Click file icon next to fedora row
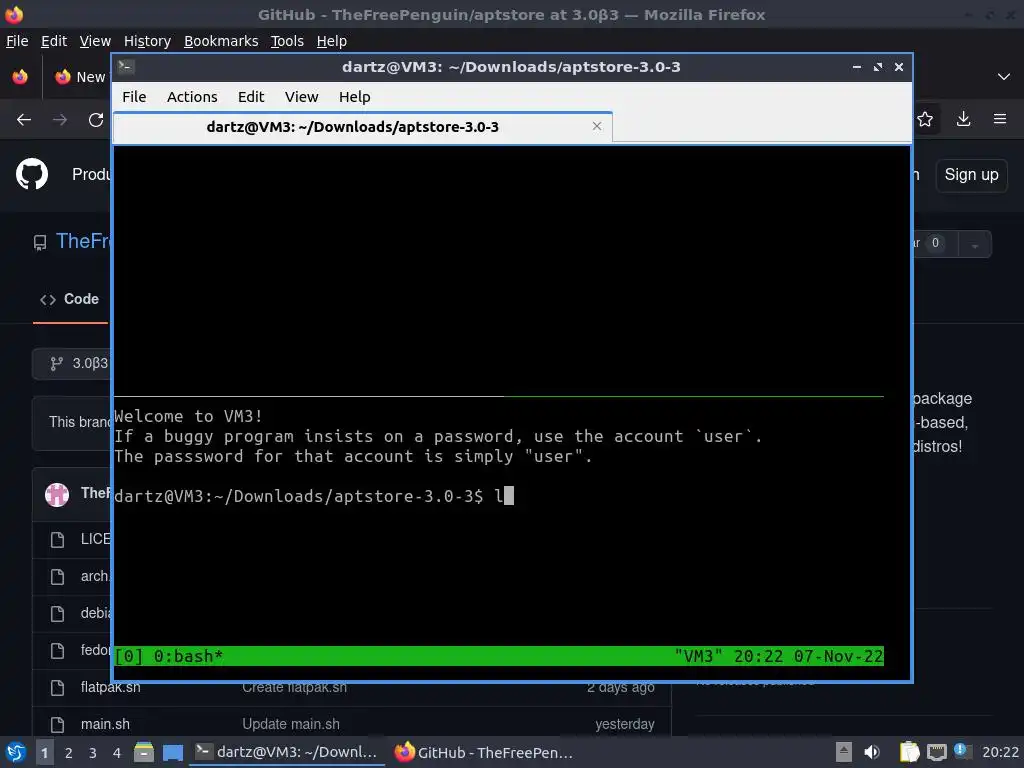 57,650
